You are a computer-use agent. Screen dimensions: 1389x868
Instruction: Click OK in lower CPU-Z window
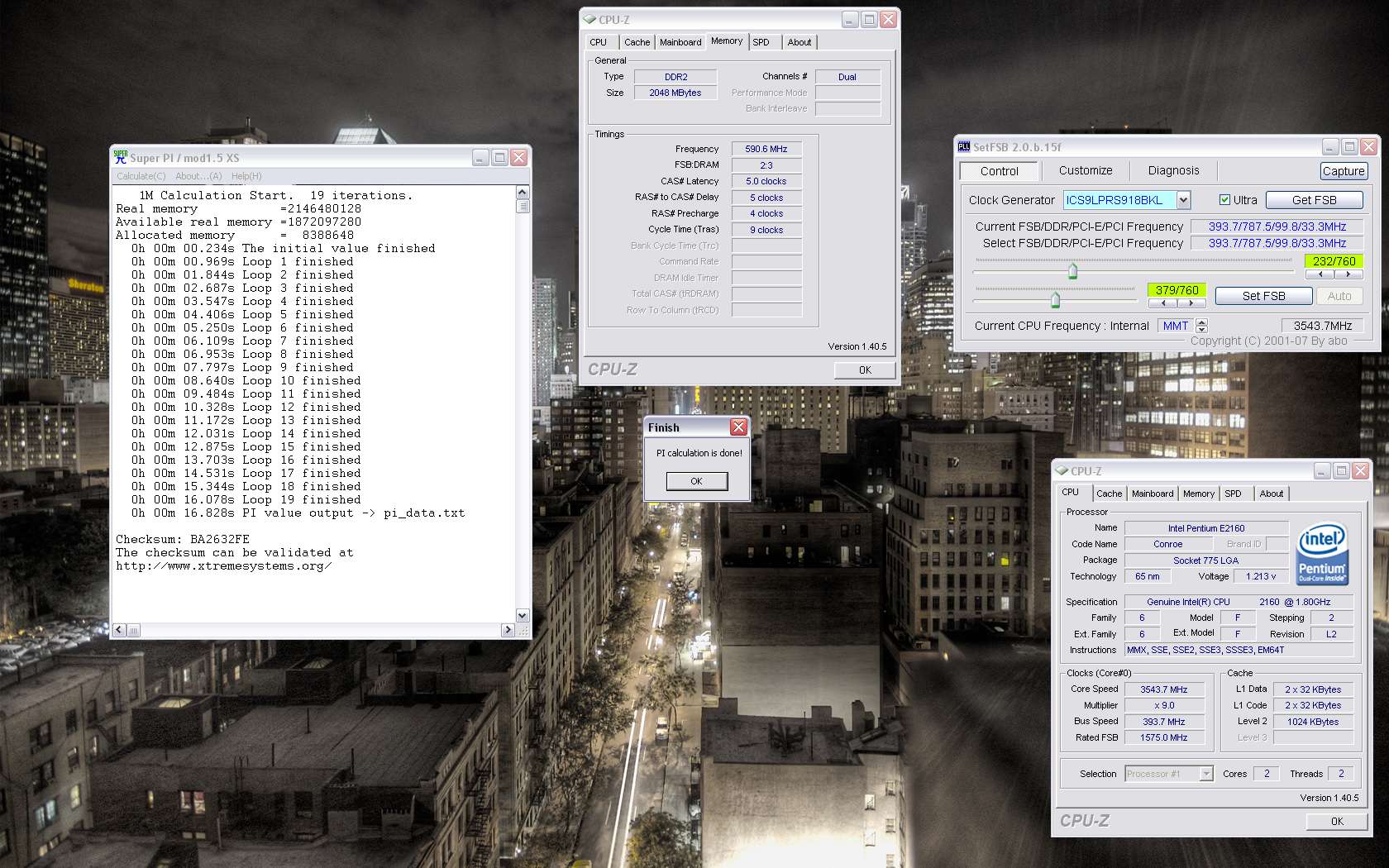tap(1337, 821)
